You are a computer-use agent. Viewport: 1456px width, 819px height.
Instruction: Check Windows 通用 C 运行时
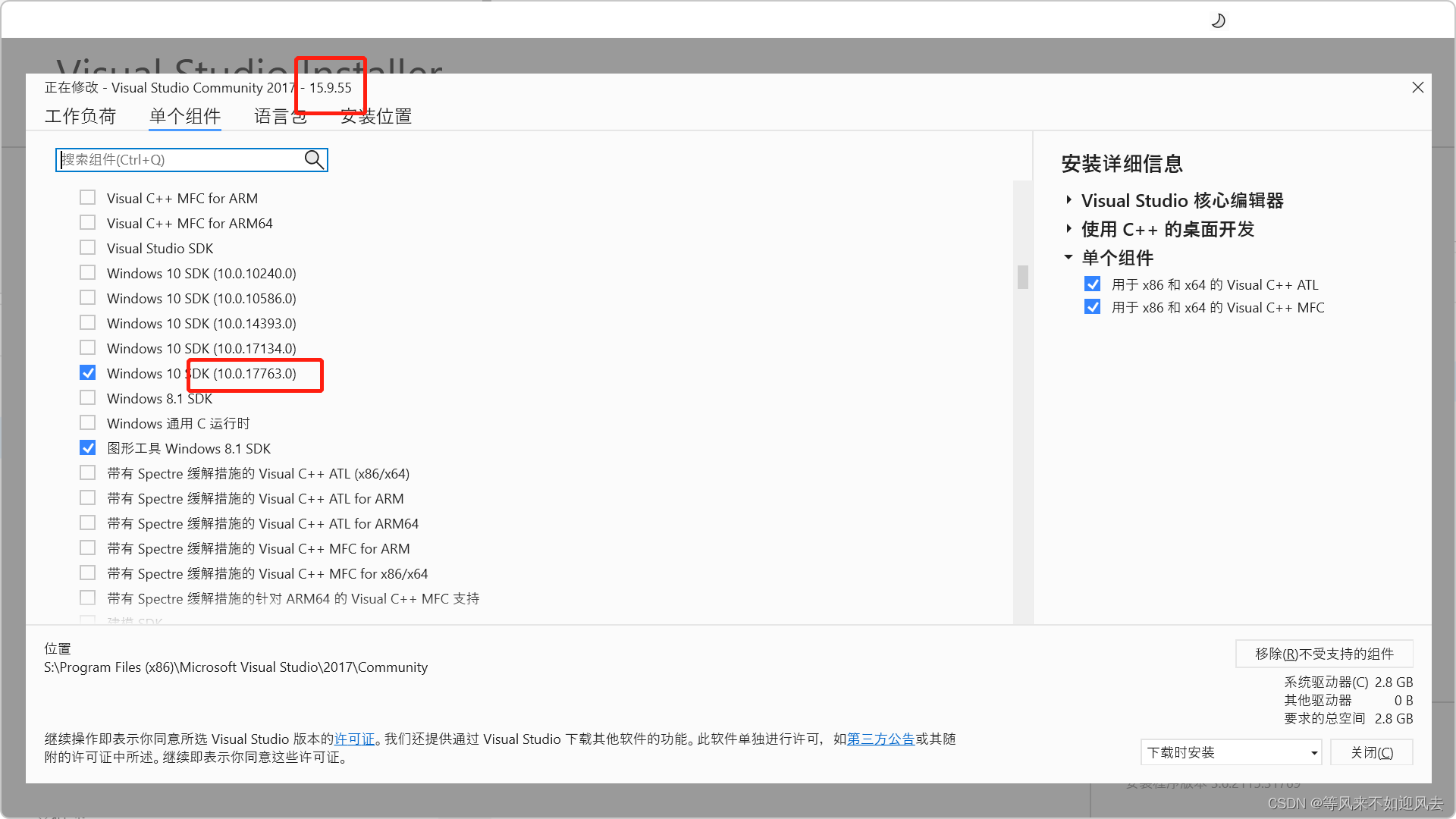click(88, 423)
